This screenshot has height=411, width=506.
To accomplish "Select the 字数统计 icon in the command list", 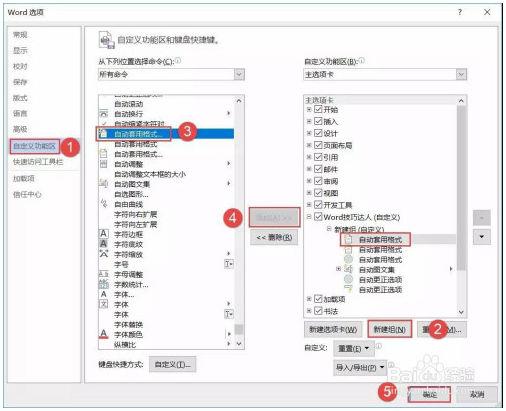I will 104,284.
